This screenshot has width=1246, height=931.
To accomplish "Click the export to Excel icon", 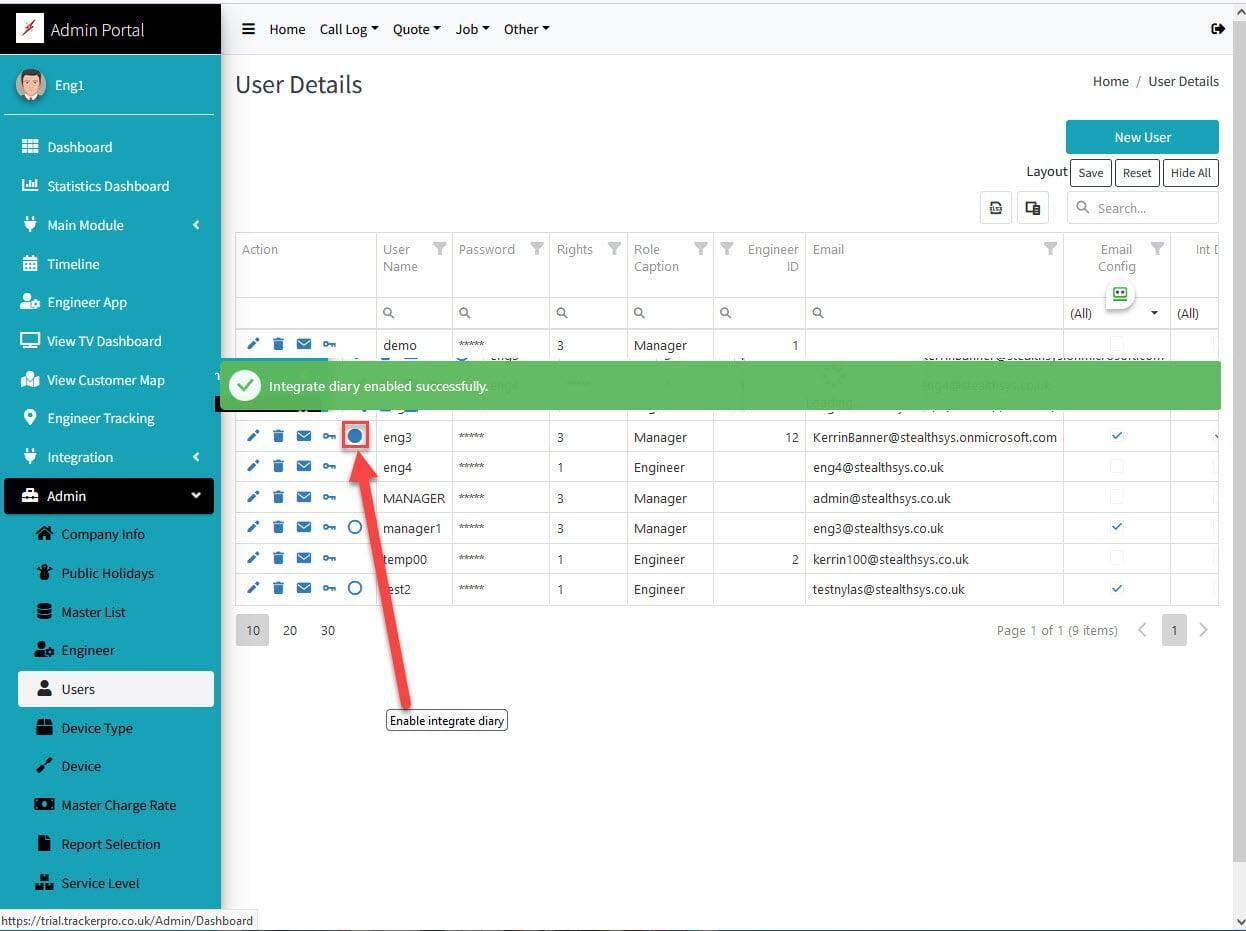I will coord(996,208).
